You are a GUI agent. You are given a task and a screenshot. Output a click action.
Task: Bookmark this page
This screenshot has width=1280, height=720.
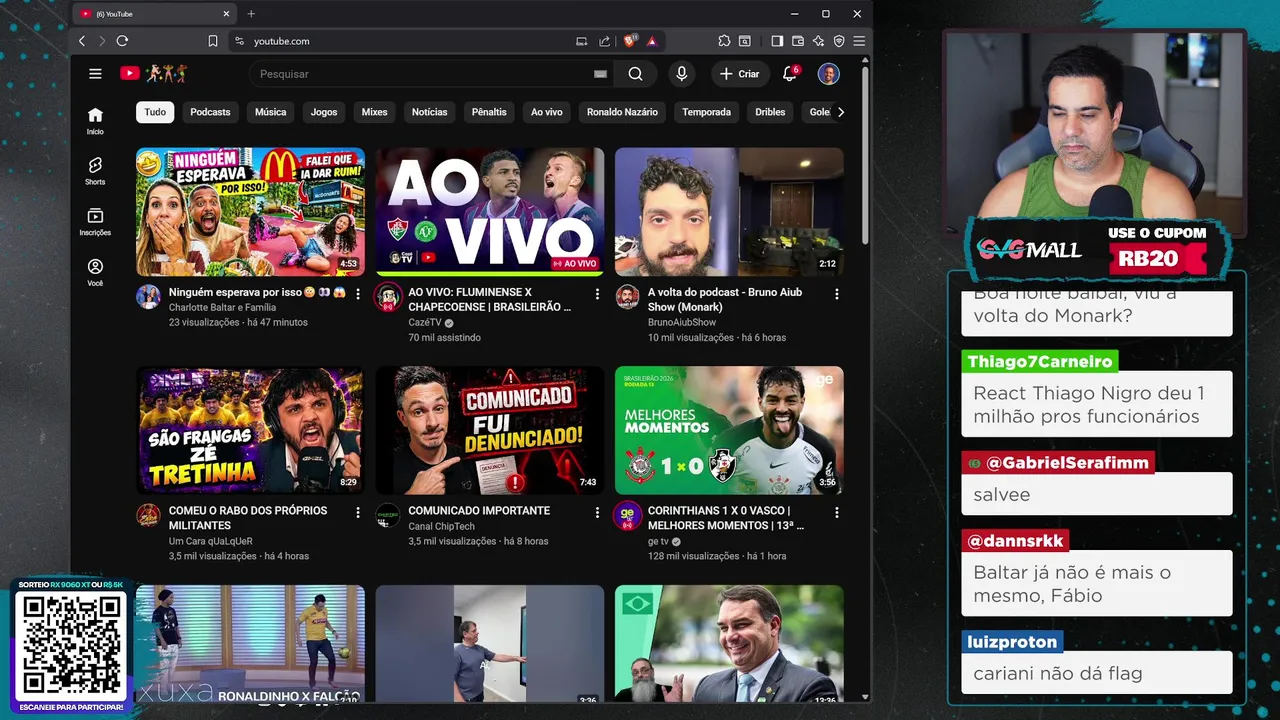coord(212,41)
